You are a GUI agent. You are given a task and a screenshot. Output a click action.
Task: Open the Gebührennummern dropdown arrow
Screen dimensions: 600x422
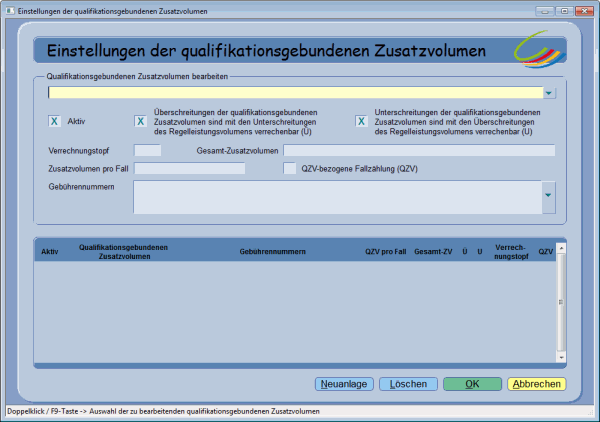tap(548, 197)
